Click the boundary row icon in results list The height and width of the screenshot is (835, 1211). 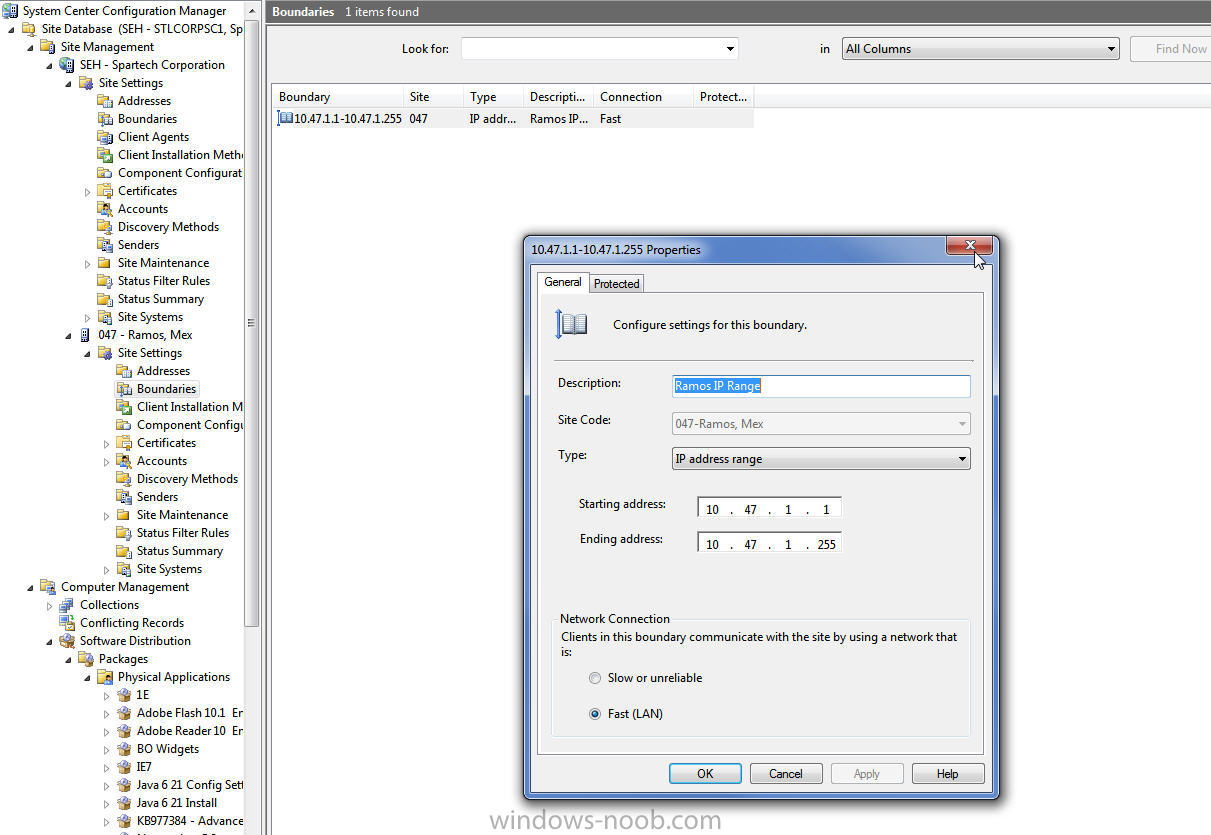(285, 118)
